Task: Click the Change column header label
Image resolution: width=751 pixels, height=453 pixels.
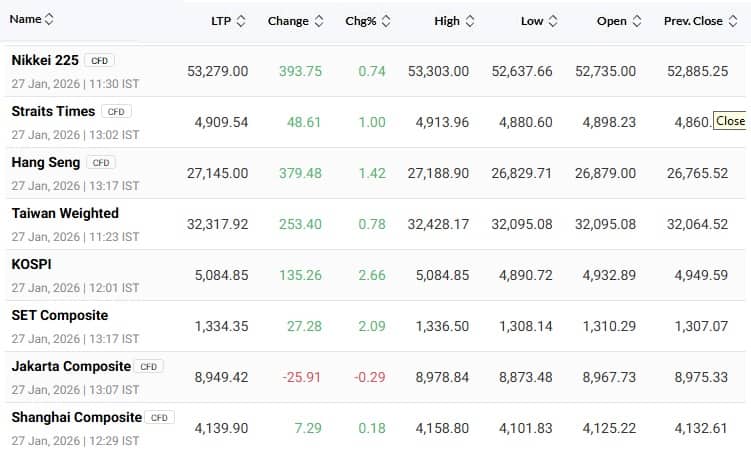Action: [x=288, y=21]
